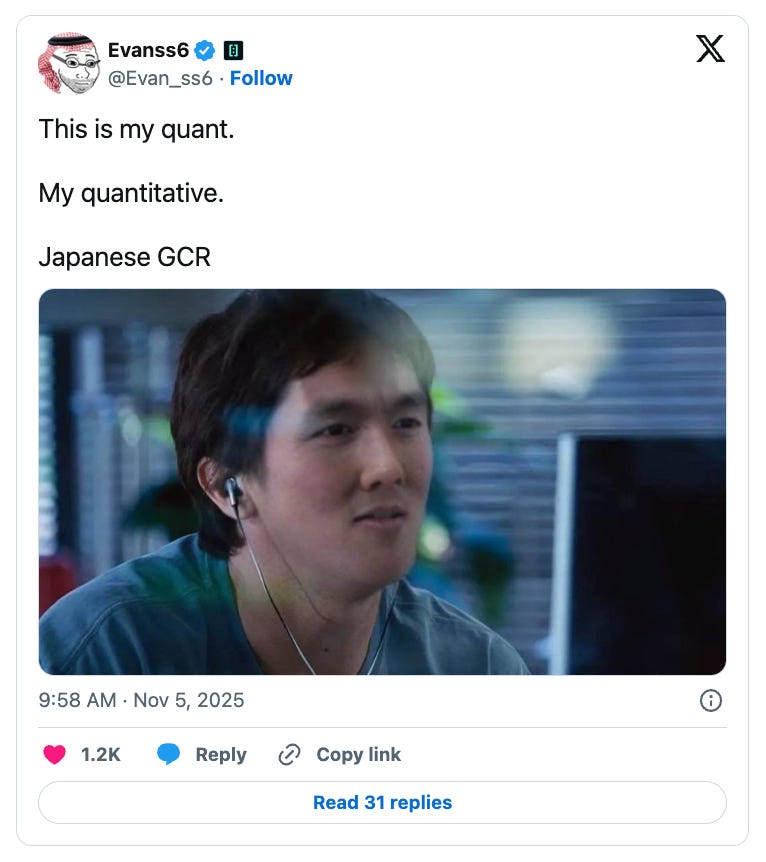Image resolution: width=766 pixels, height=862 pixels.
Task: Open the X logo in the corner
Action: [x=710, y=49]
